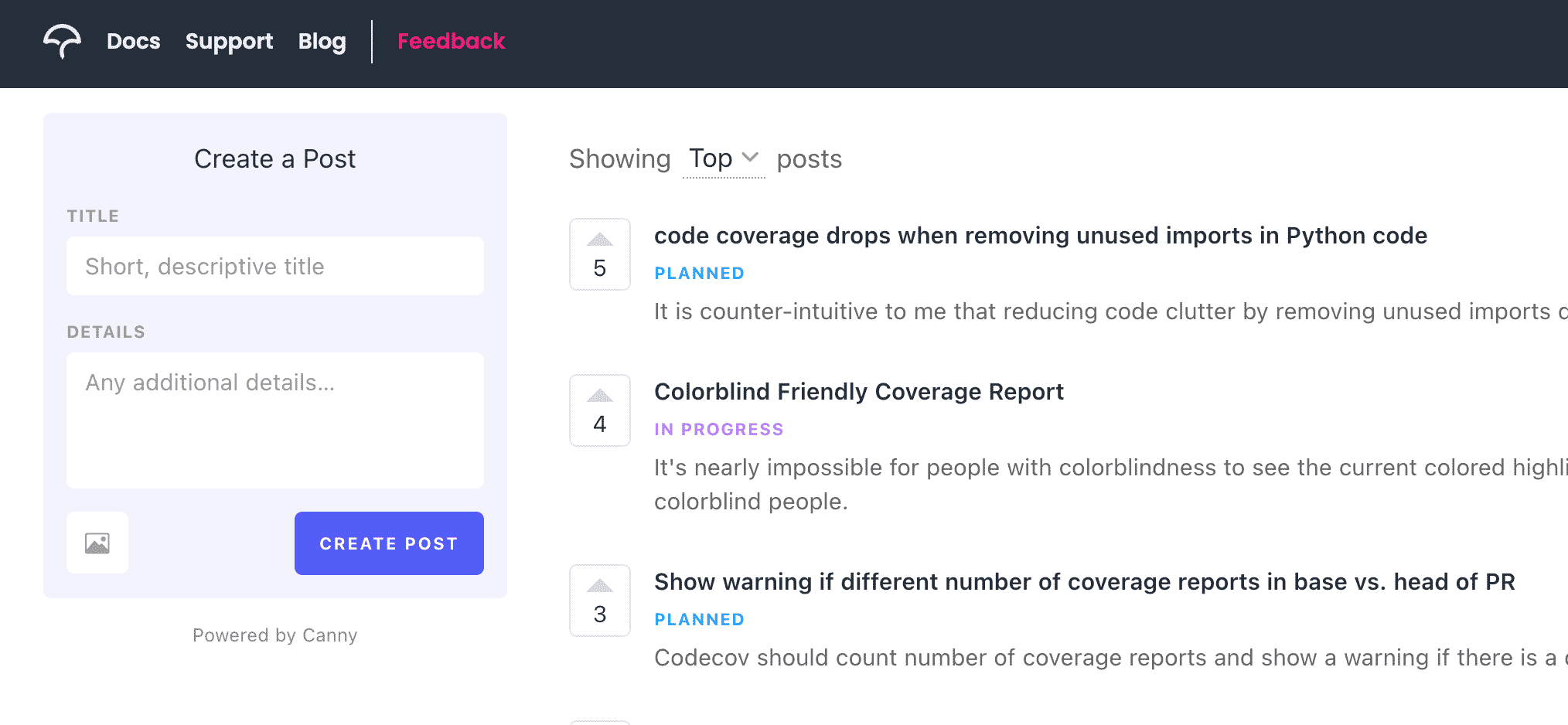The width and height of the screenshot is (1568, 725).
Task: Visit the Blog section
Action: [322, 42]
